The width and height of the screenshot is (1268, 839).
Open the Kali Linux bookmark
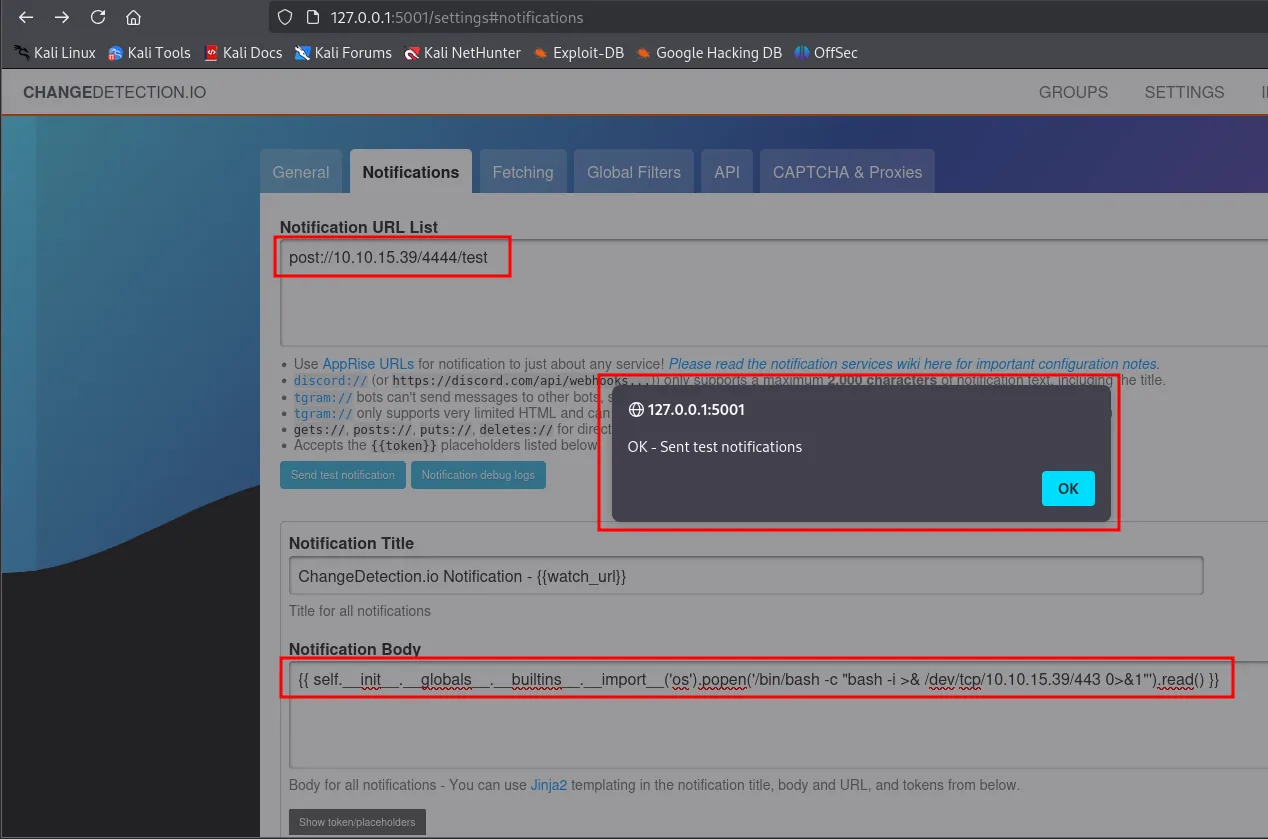pyautogui.click(x=55, y=52)
